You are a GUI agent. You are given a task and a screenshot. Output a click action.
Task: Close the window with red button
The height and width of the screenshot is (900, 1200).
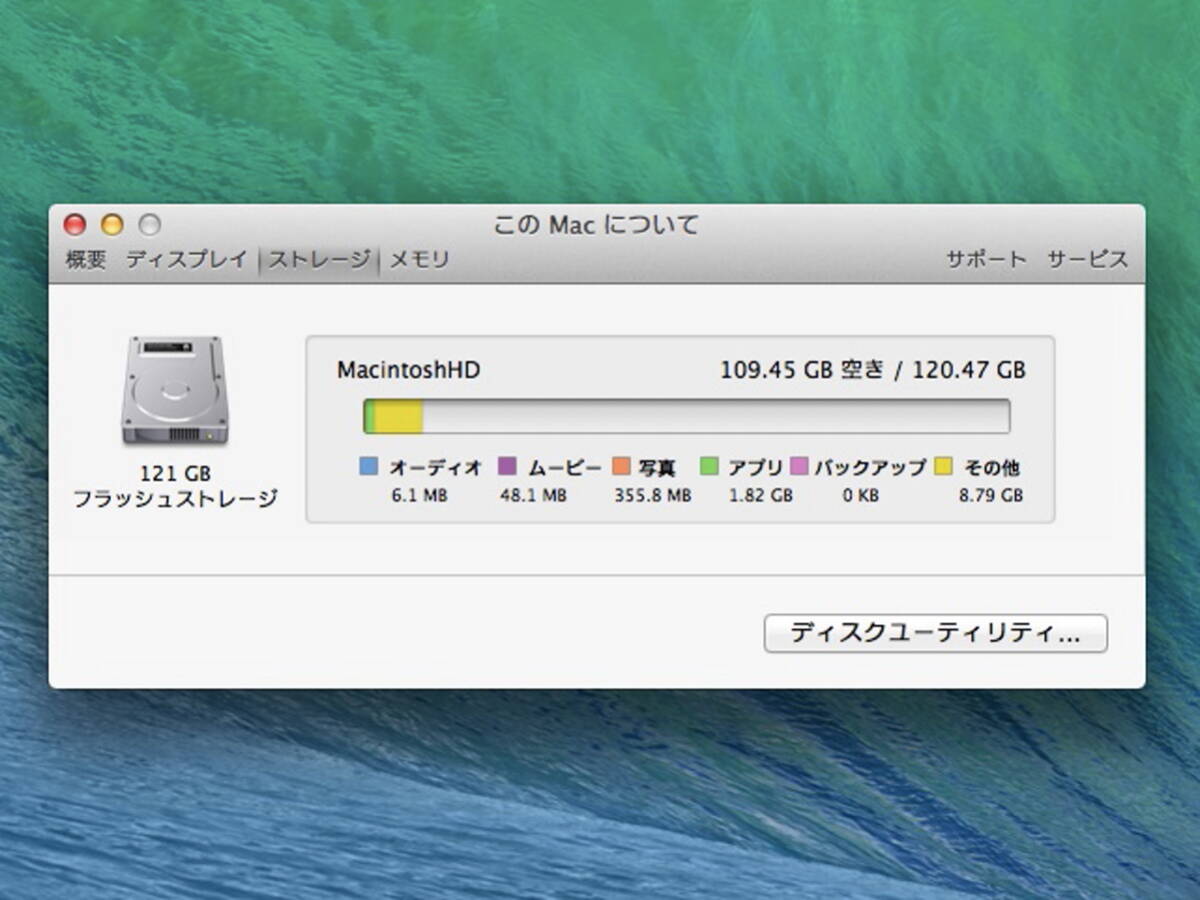pos(75,225)
